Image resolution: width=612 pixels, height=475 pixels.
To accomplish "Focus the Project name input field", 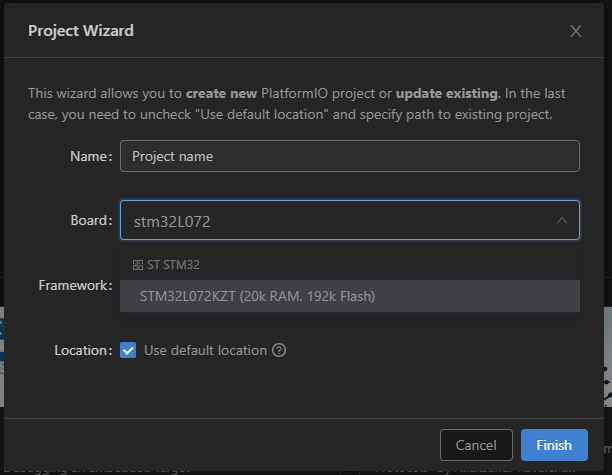I will [349, 157].
